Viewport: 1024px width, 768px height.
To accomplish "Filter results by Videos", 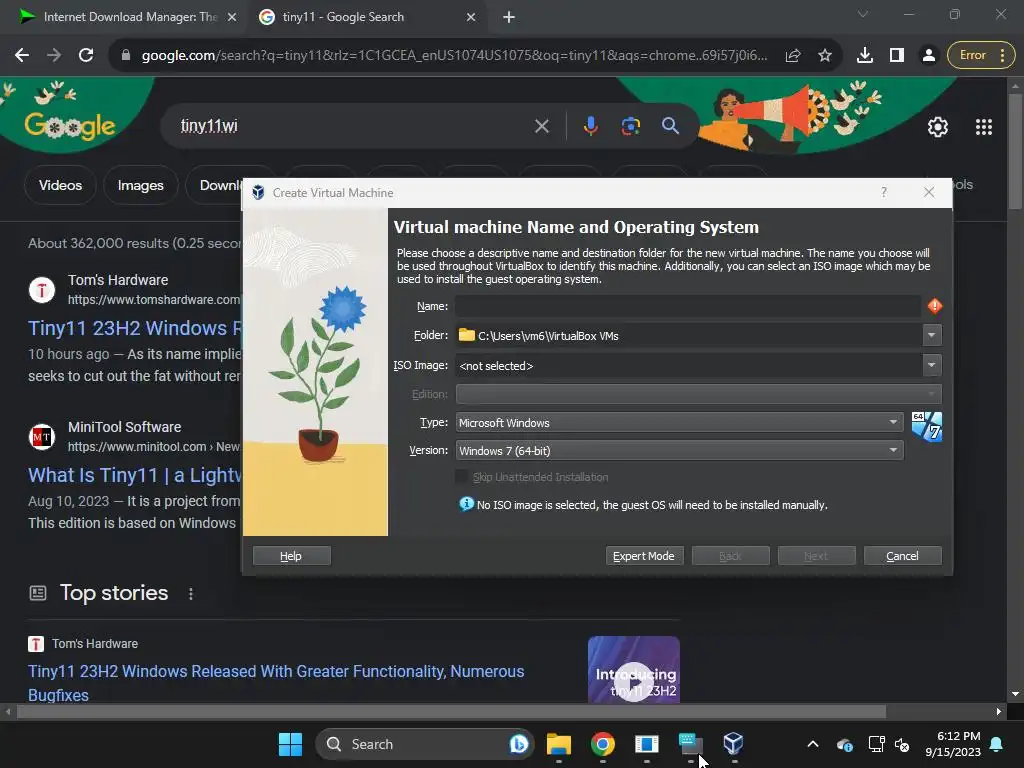I will coord(60,185).
